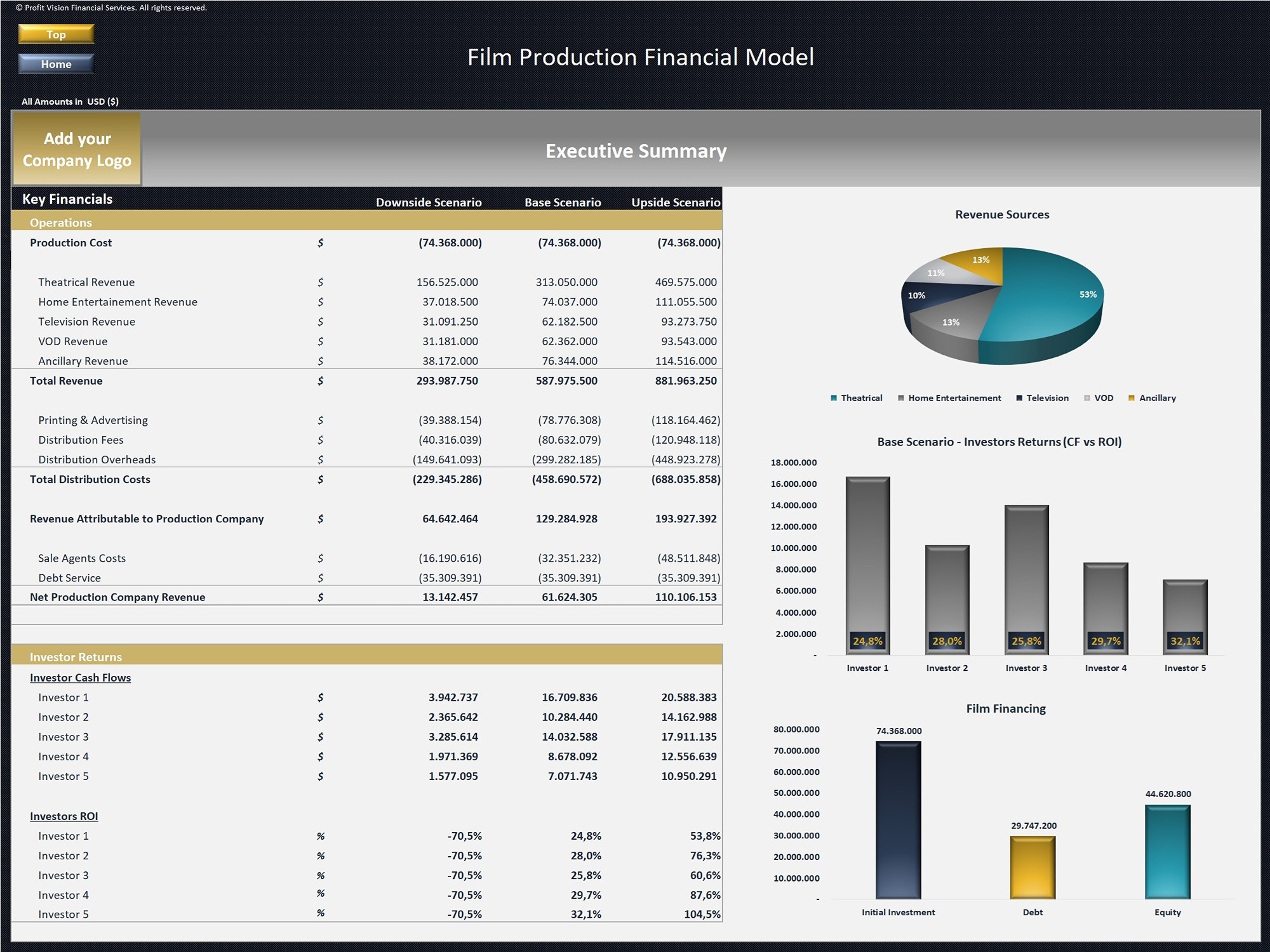
Task: Click the Top navigation button
Action: click(56, 34)
